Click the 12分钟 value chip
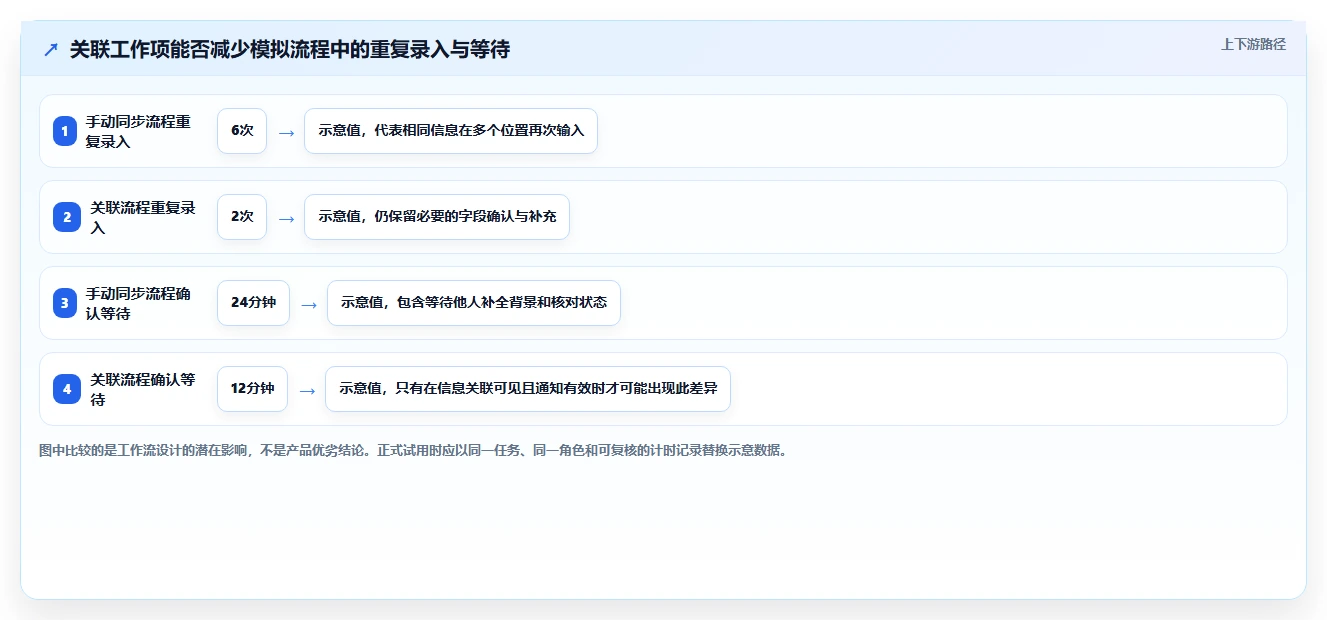Image resolution: width=1327 pixels, height=620 pixels. click(252, 389)
